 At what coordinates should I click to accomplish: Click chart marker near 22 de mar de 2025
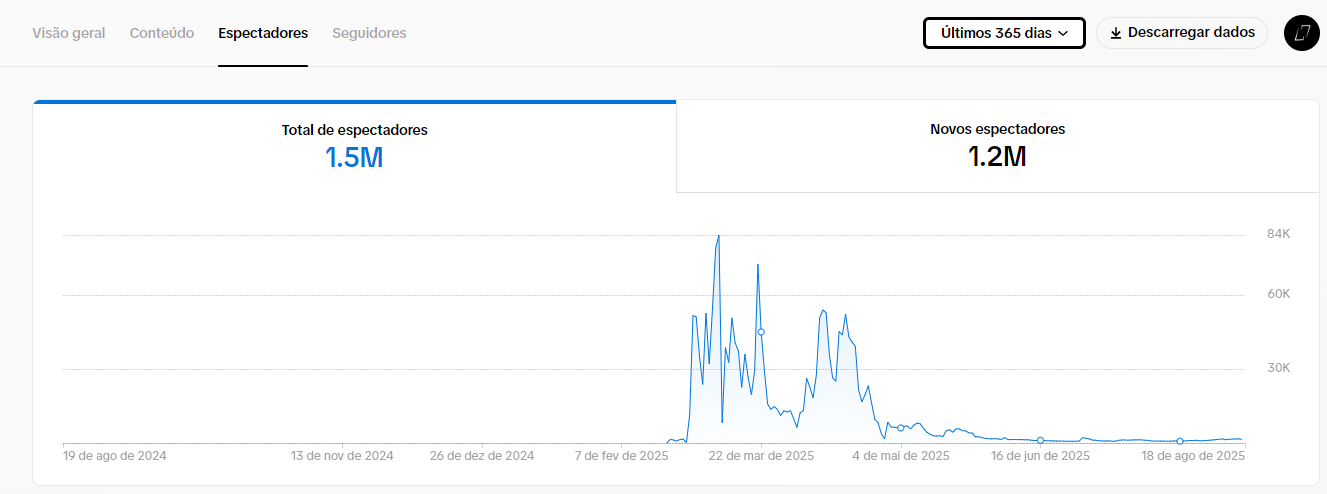[x=761, y=332]
